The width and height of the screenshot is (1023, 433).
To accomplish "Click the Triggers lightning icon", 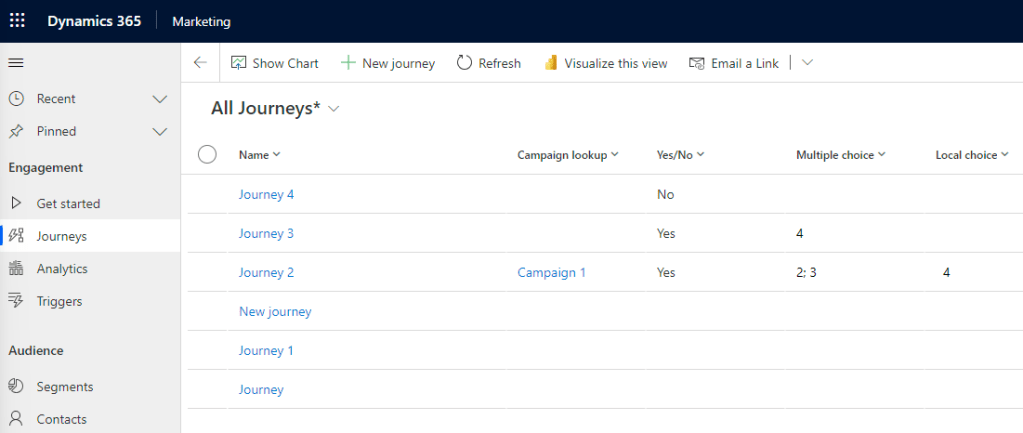I will pos(16,301).
